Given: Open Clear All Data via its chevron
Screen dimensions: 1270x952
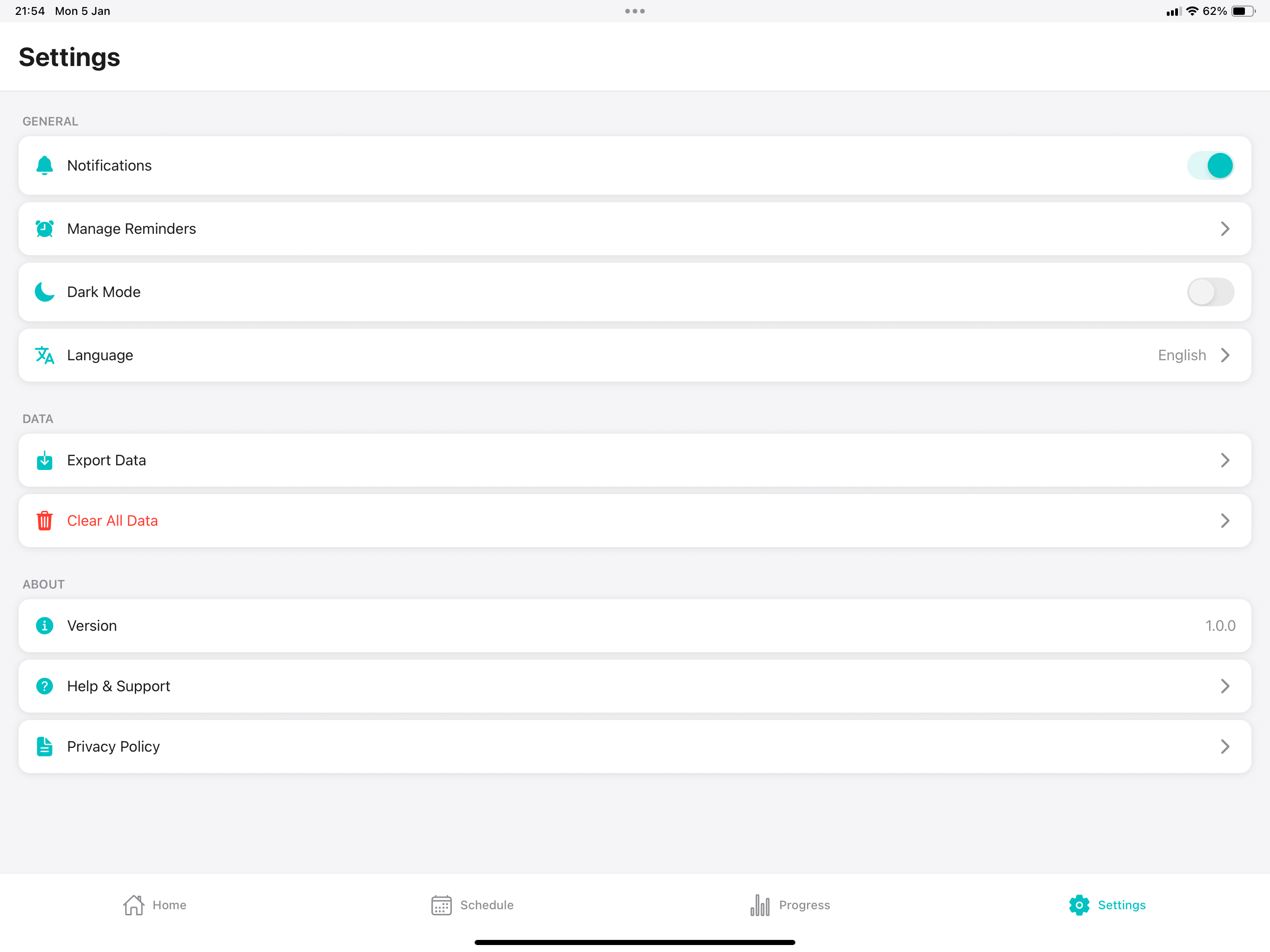Looking at the screenshot, I should 1224,521.
